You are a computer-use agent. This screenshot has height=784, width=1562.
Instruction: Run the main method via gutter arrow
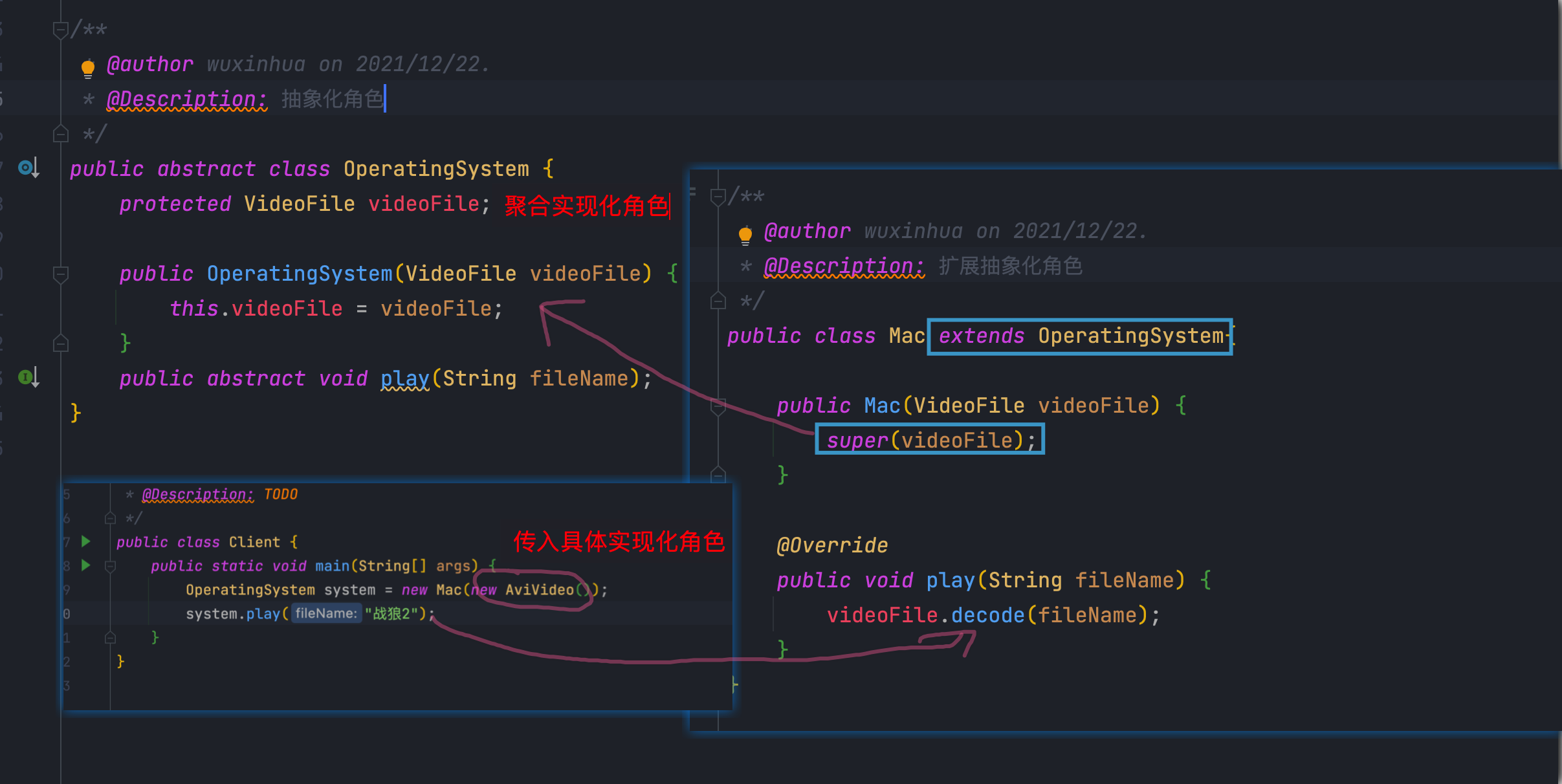[x=85, y=565]
